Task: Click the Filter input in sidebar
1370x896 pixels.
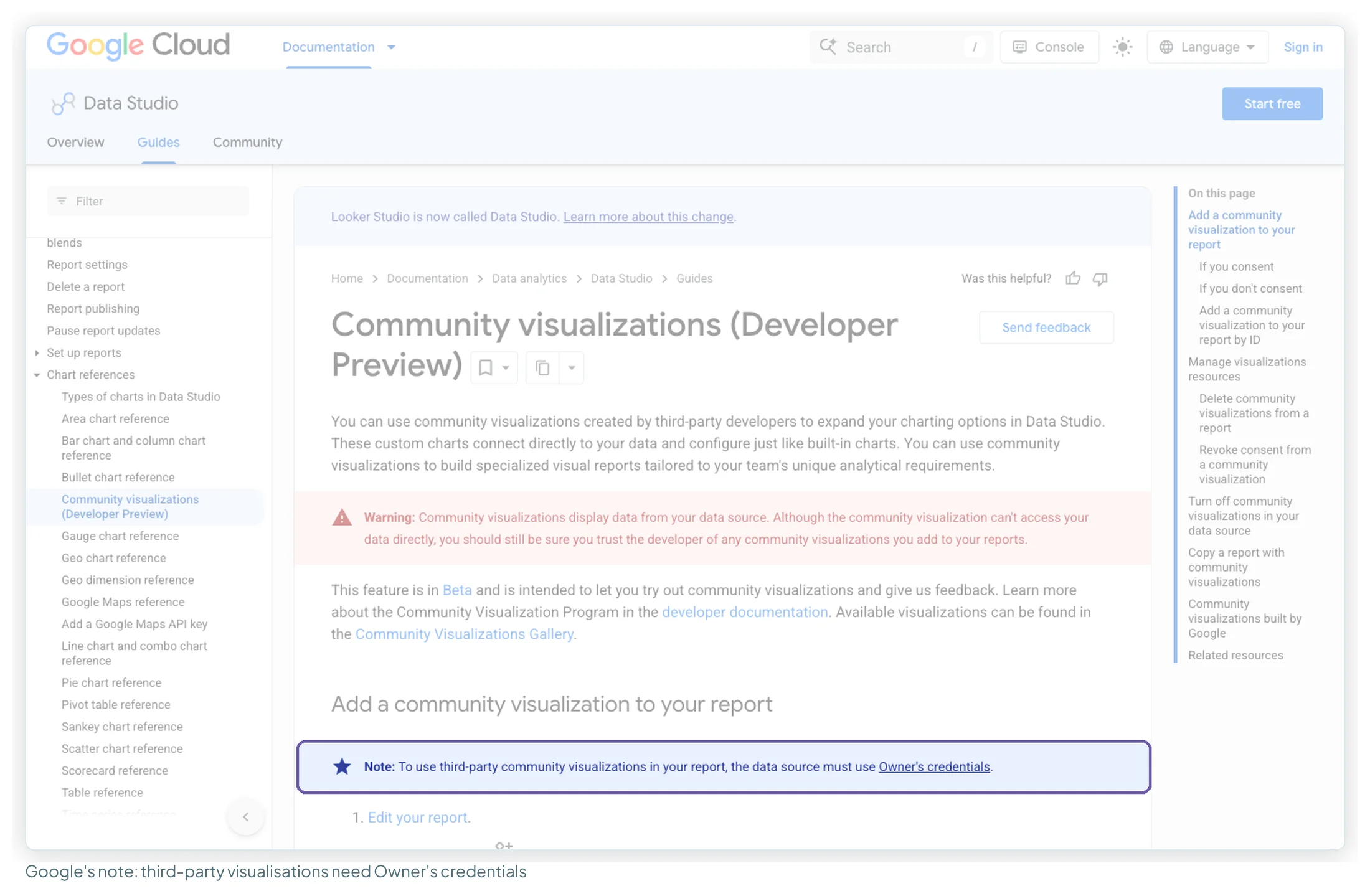Action: point(148,201)
